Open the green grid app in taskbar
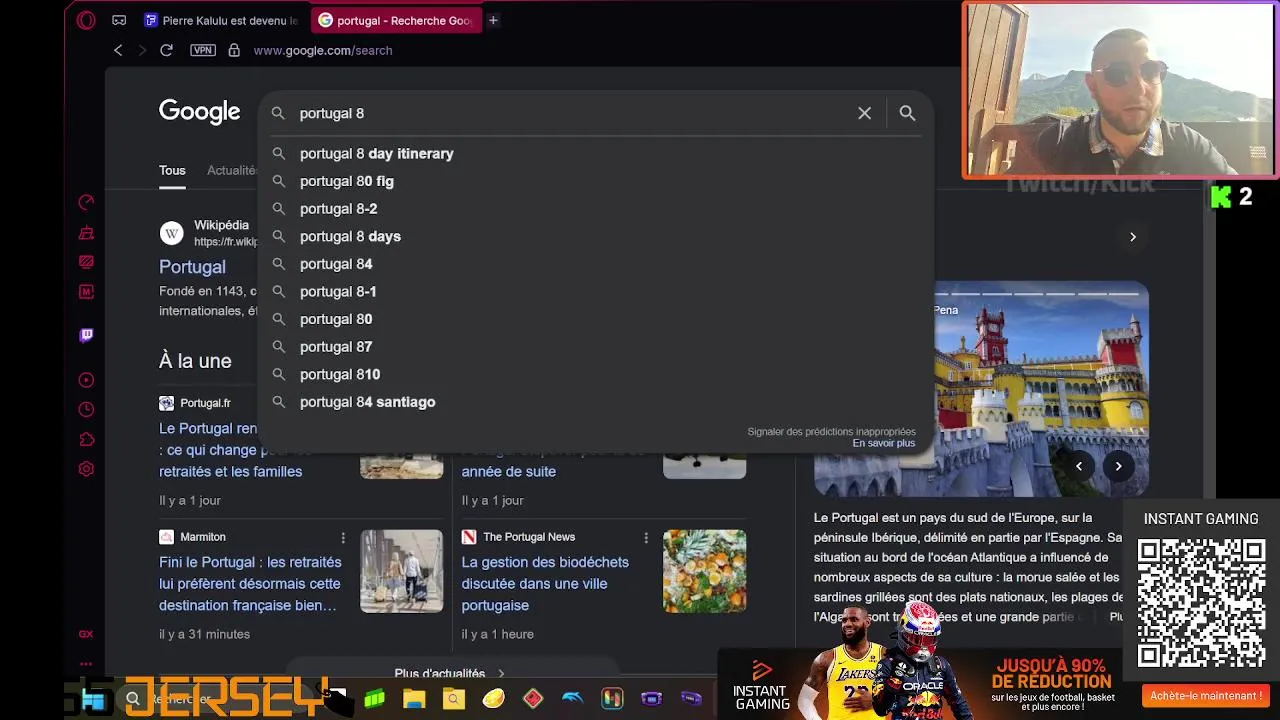This screenshot has width=1280, height=720. click(374, 699)
